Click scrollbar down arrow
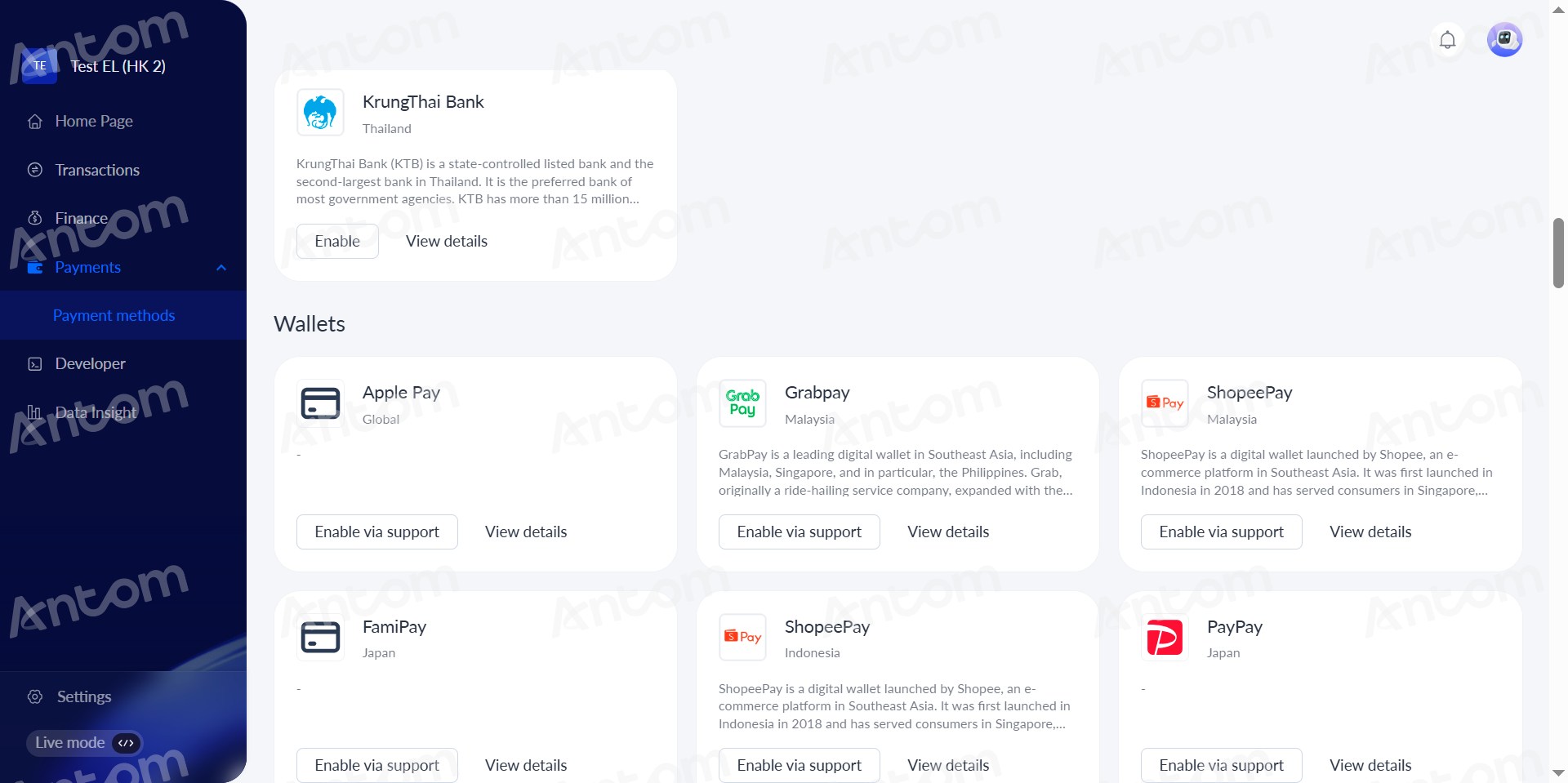 (x=1558, y=772)
